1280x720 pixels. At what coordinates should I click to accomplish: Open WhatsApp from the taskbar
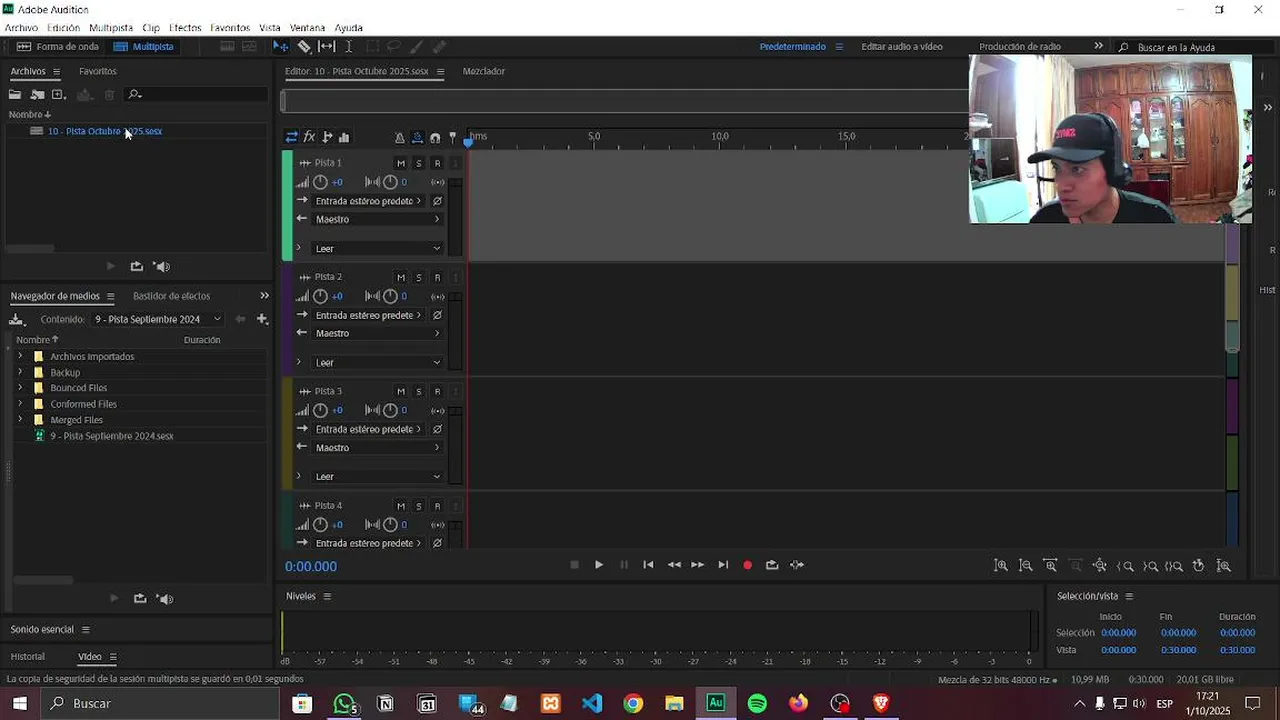tap(344, 703)
